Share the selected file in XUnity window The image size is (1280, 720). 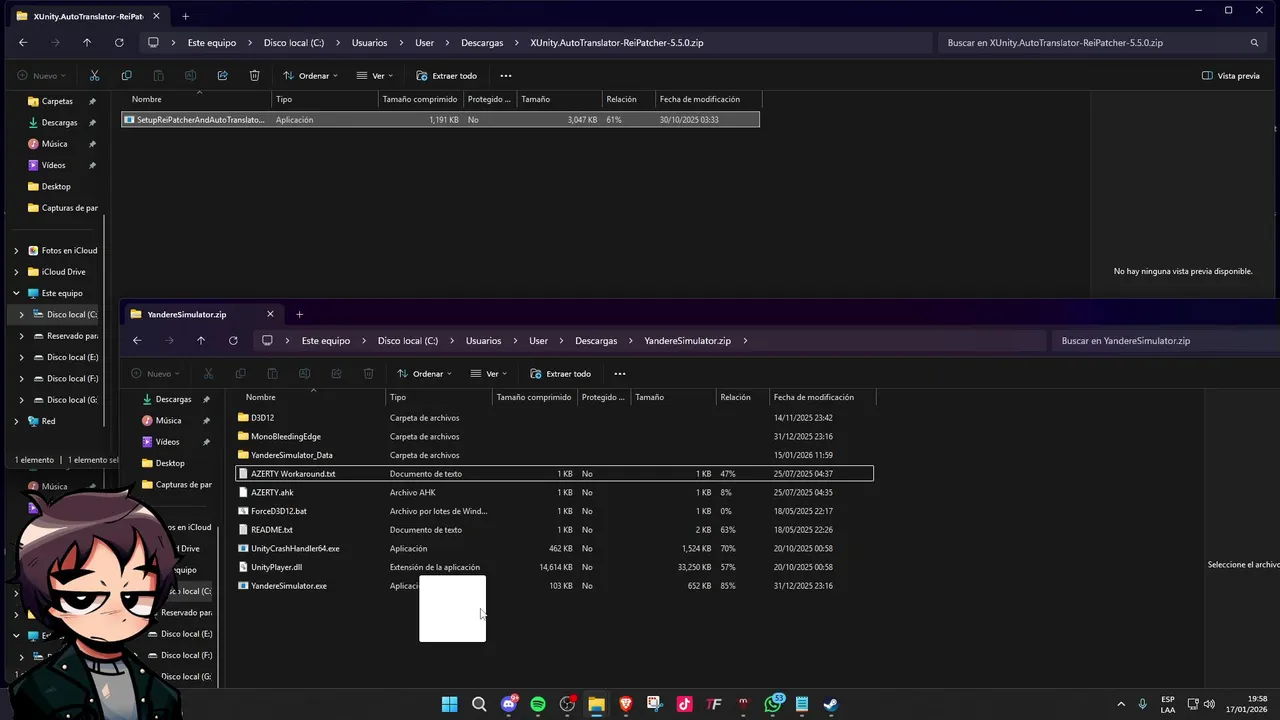click(222, 76)
